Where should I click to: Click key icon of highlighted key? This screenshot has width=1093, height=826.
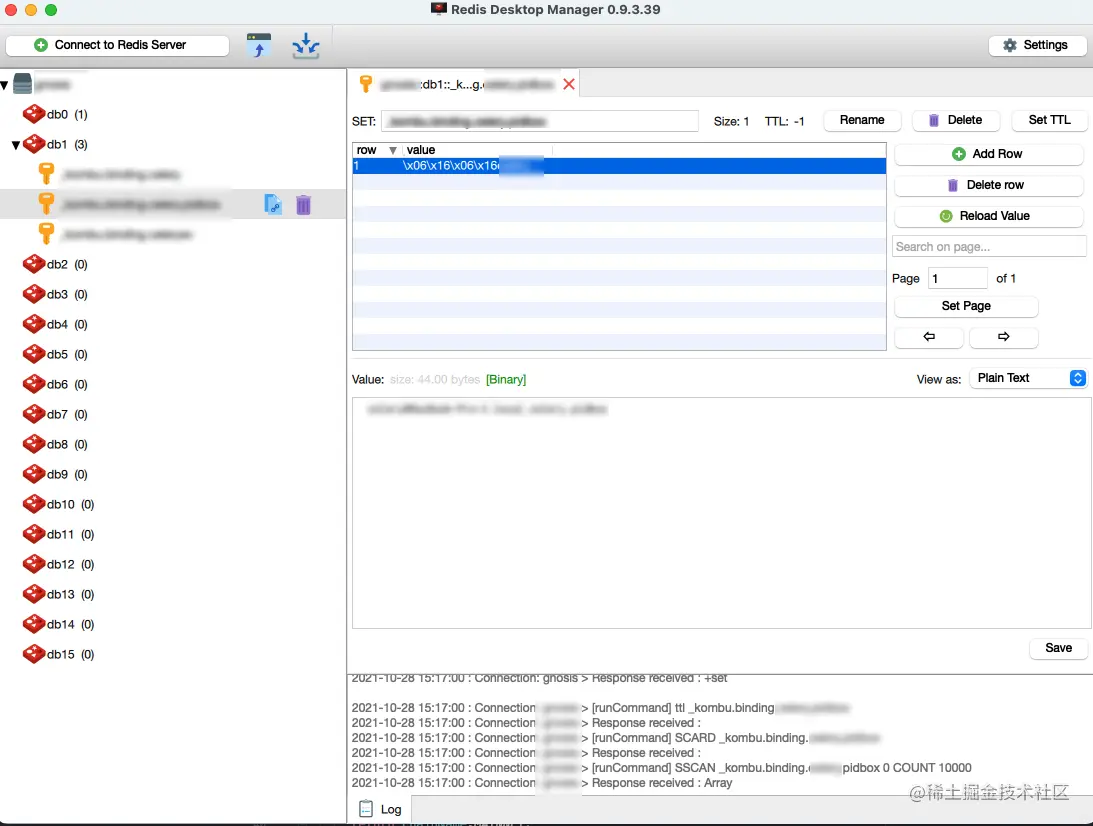coord(46,204)
